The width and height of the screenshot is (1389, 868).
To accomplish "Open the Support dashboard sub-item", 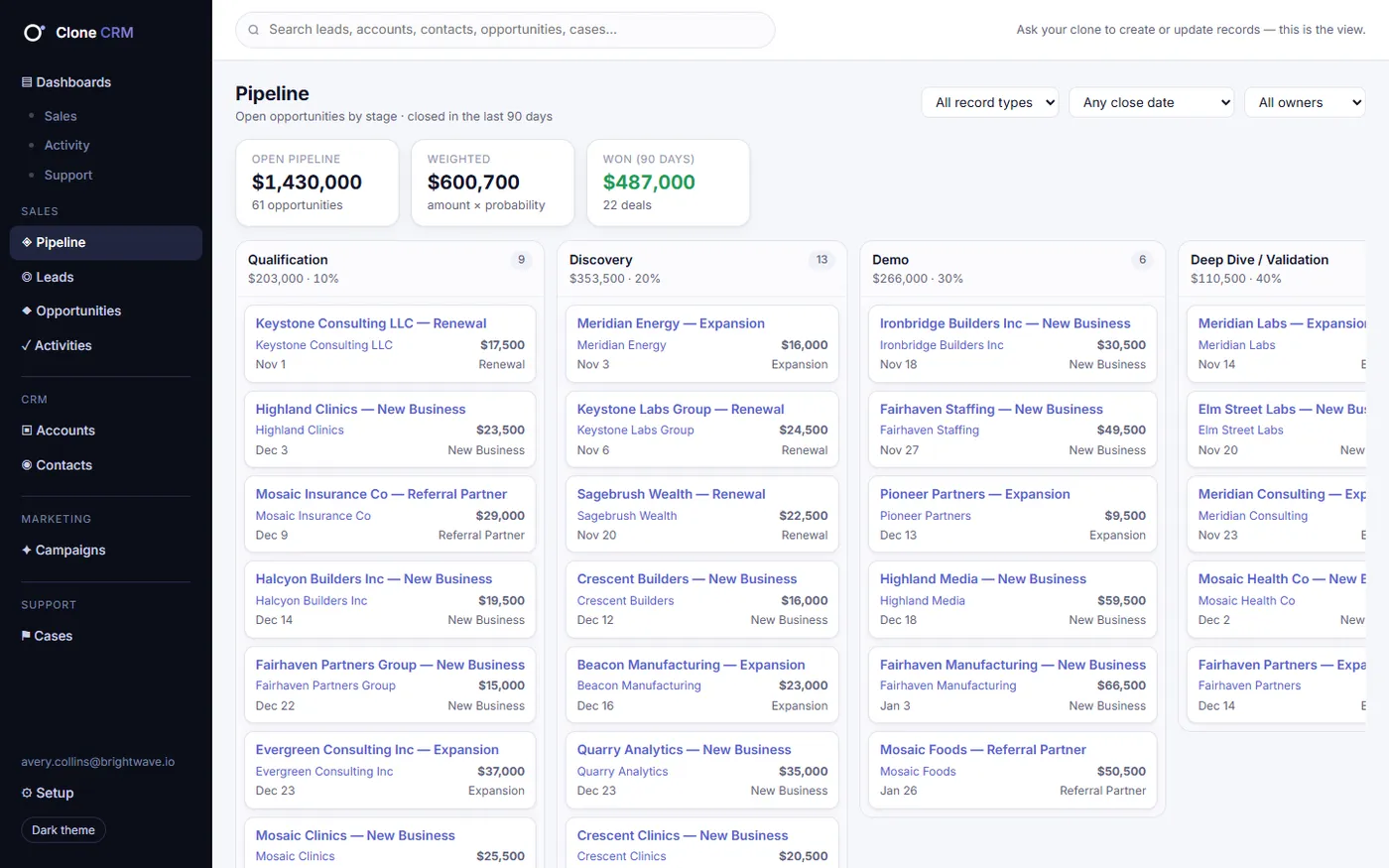I will [68, 175].
